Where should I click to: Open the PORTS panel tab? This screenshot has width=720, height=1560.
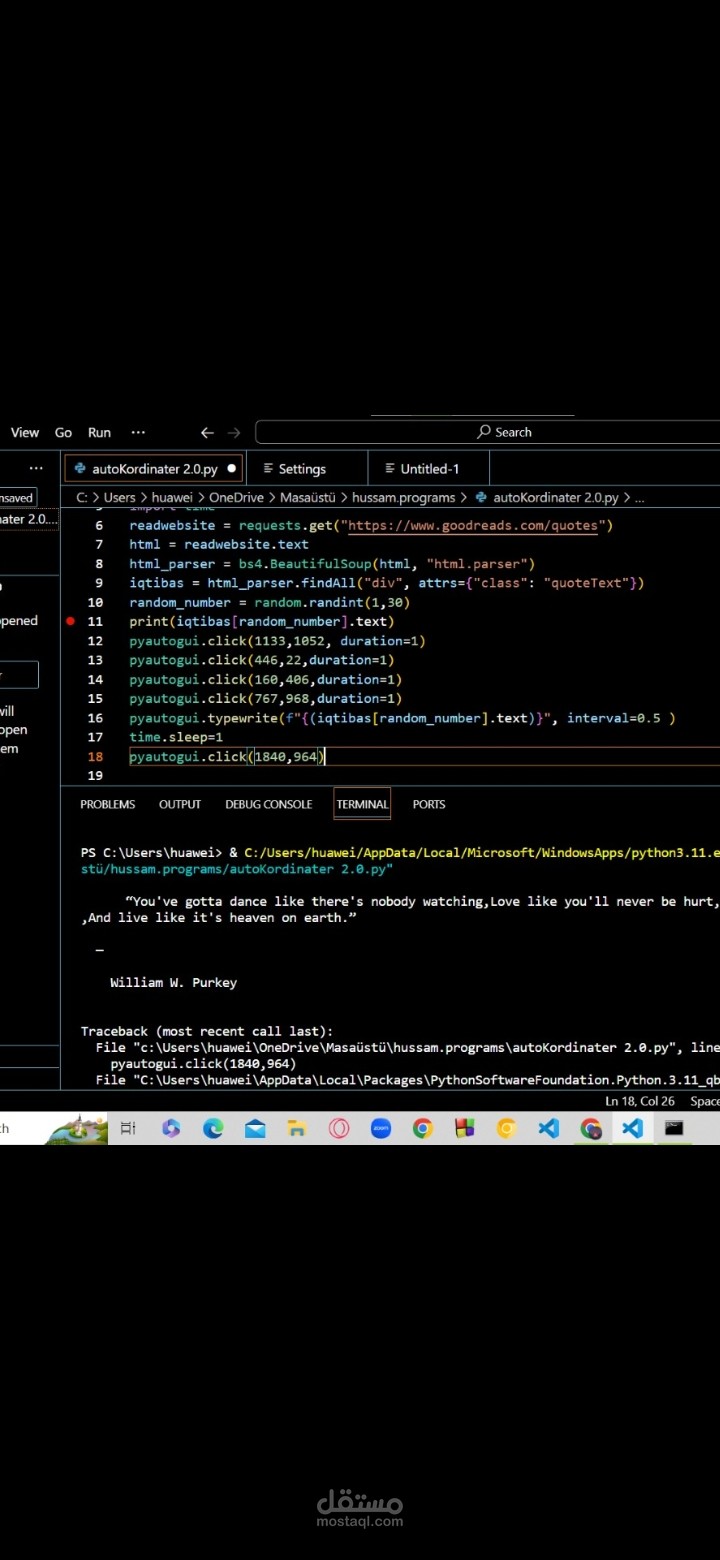tap(429, 804)
